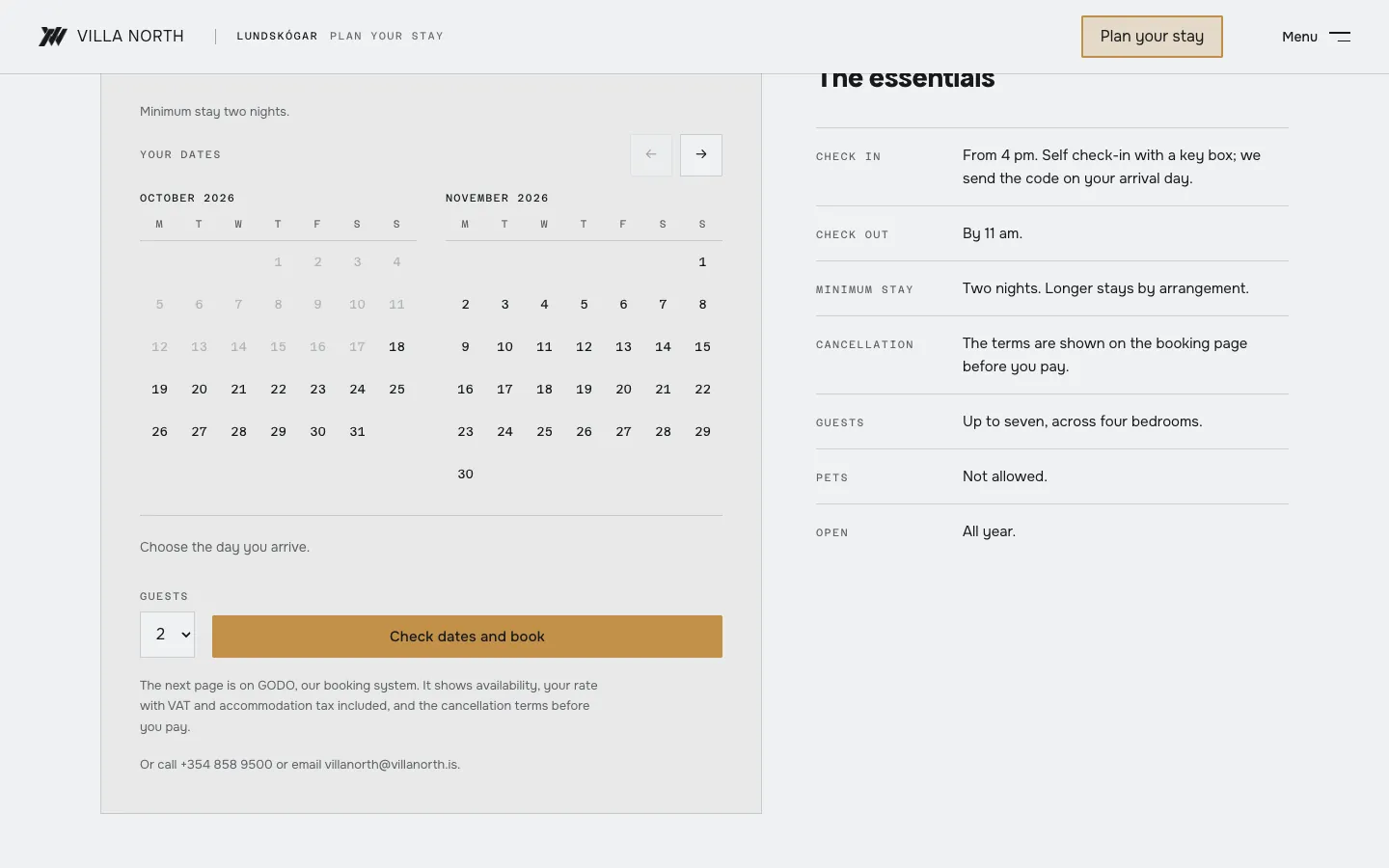Click the 'By 11 am.' check-out value
Image resolution: width=1389 pixels, height=868 pixels.
993,233
